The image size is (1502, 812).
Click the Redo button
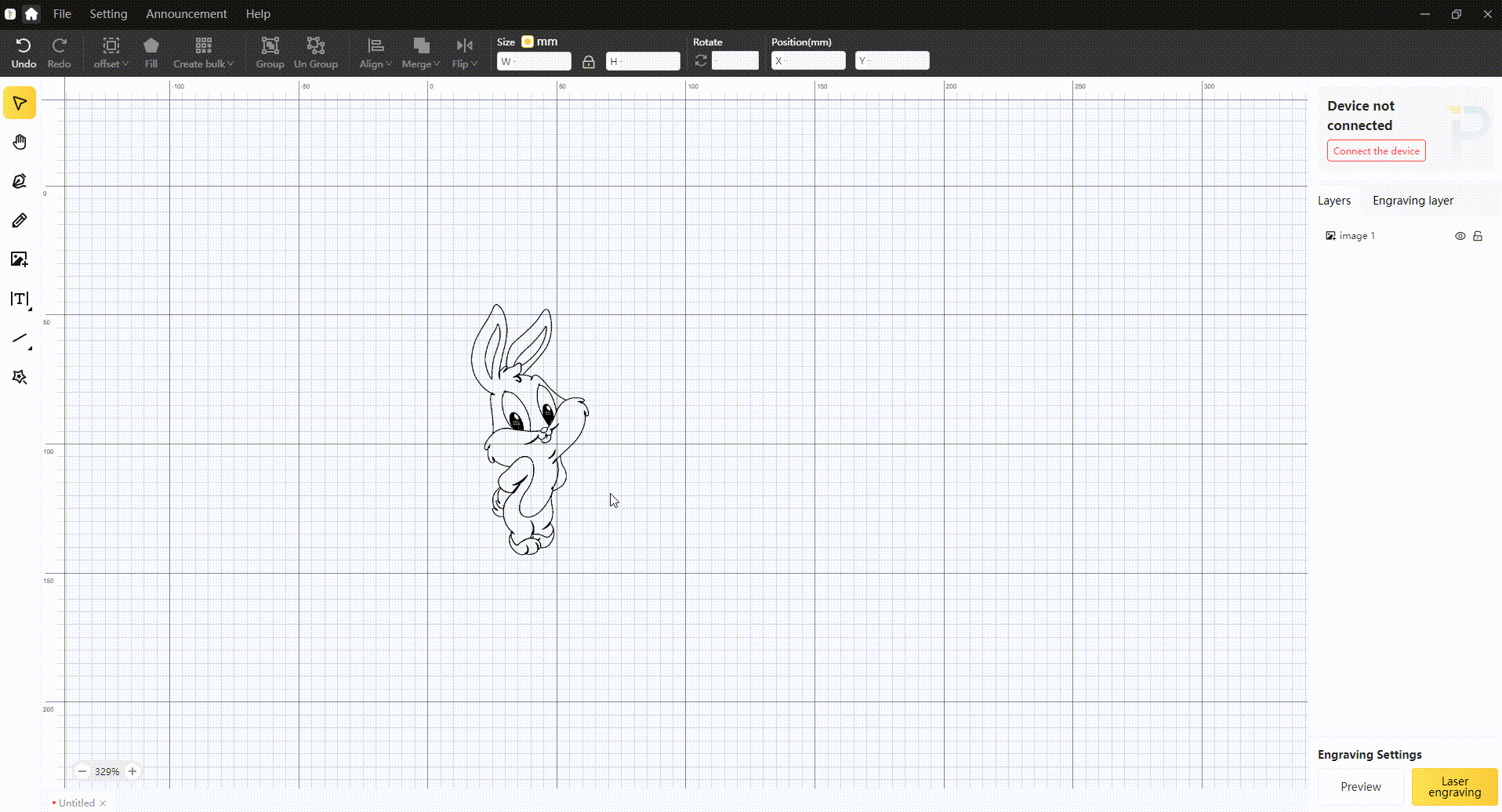point(59,53)
